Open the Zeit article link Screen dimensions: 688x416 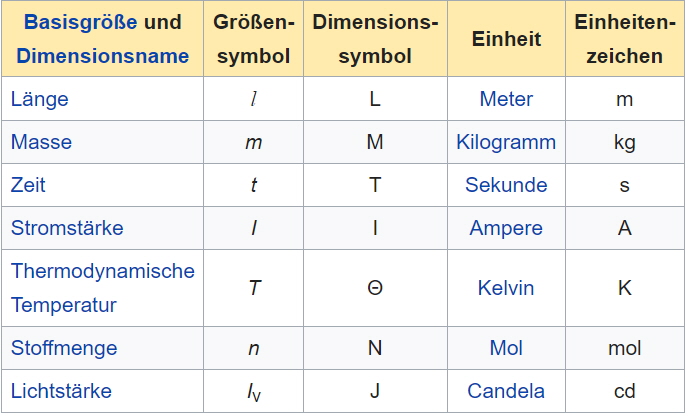click(28, 185)
